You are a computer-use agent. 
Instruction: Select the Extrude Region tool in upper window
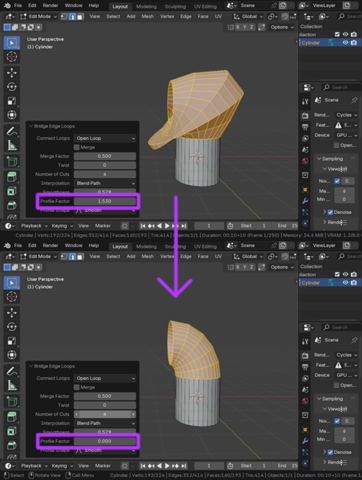pos(12,177)
